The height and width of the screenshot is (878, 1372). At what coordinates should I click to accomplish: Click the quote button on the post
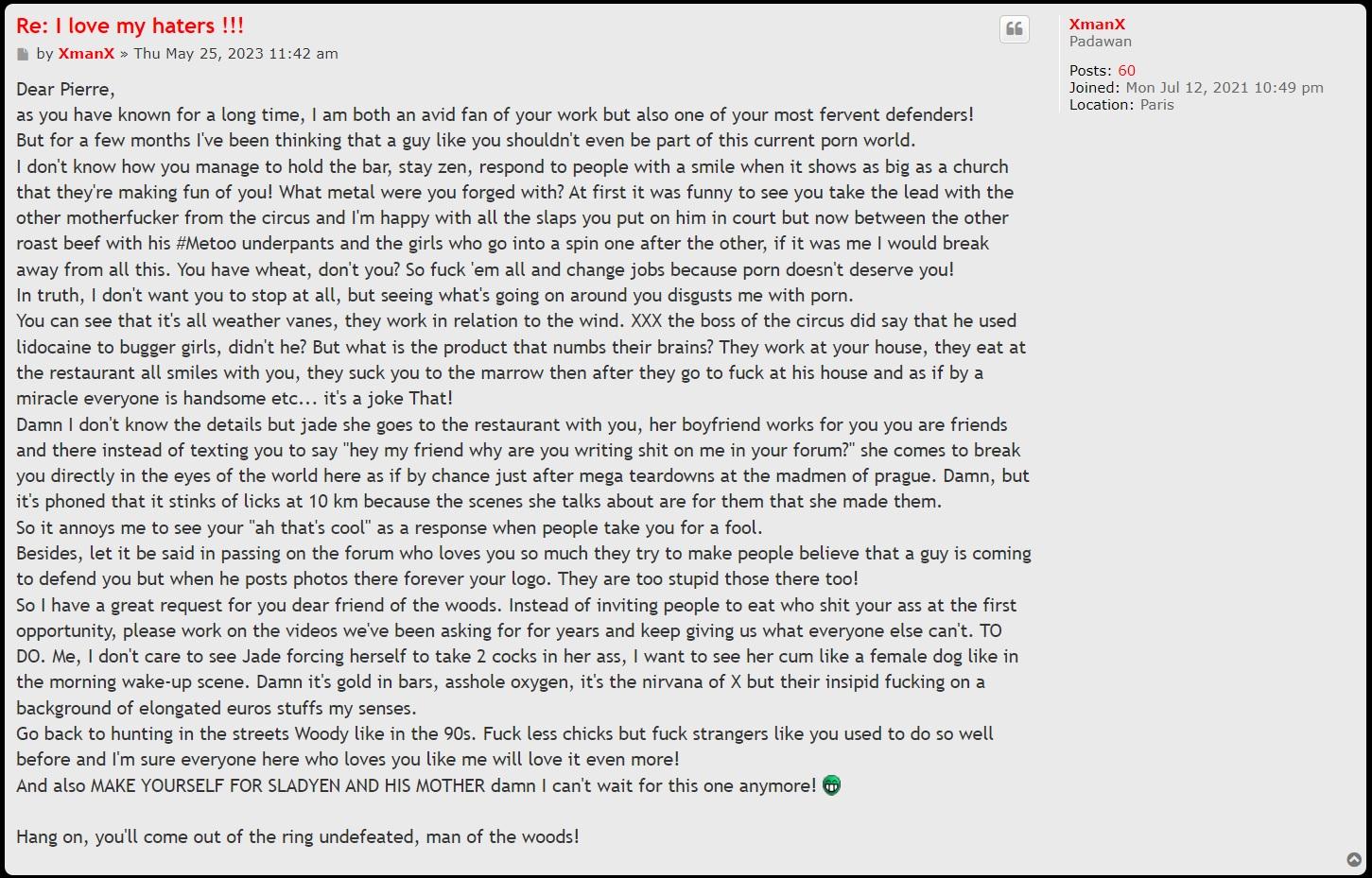pos(1015,29)
